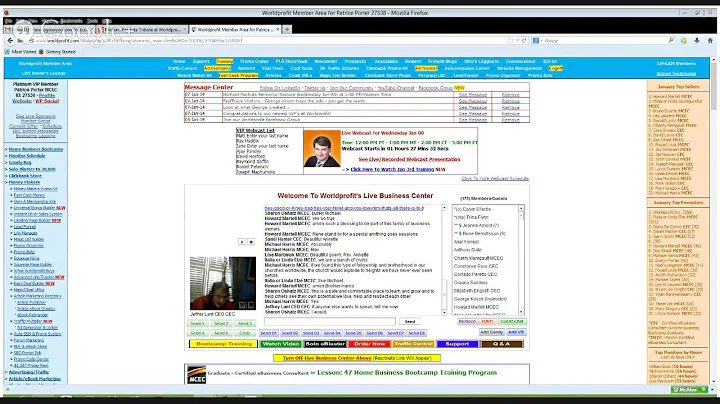Expand the Advertising/Traffic sidebar section
Image resolution: width=720 pixels, height=404 pixels.
pyautogui.click(x=28, y=372)
